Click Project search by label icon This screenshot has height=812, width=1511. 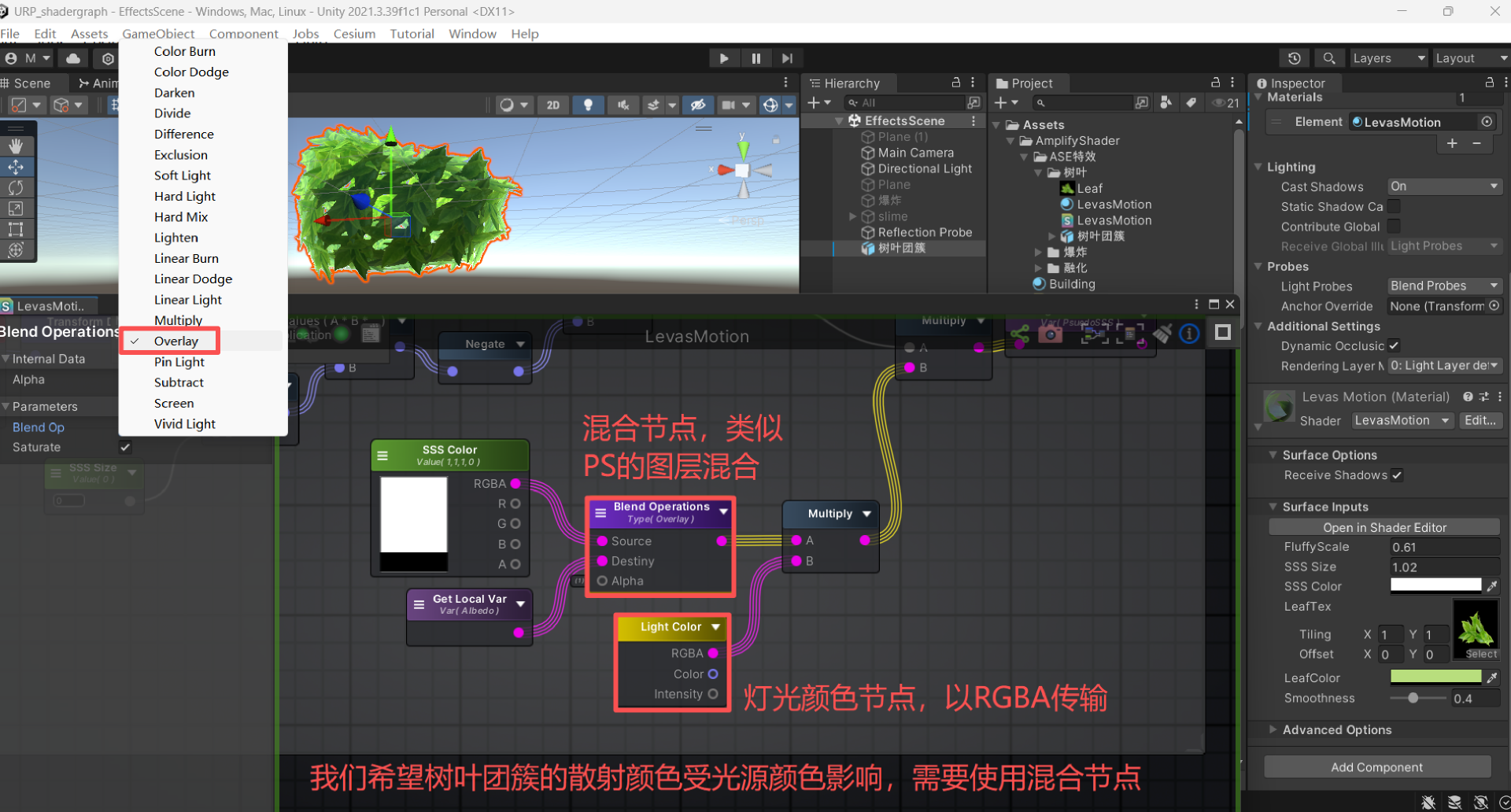point(1191,103)
